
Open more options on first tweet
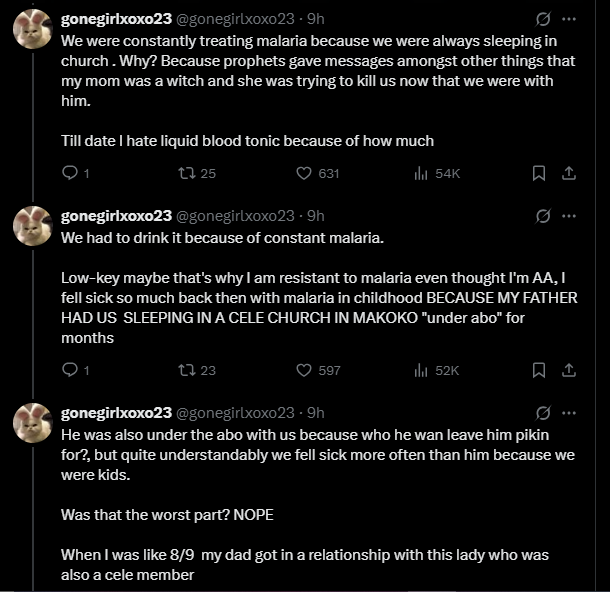(x=569, y=19)
